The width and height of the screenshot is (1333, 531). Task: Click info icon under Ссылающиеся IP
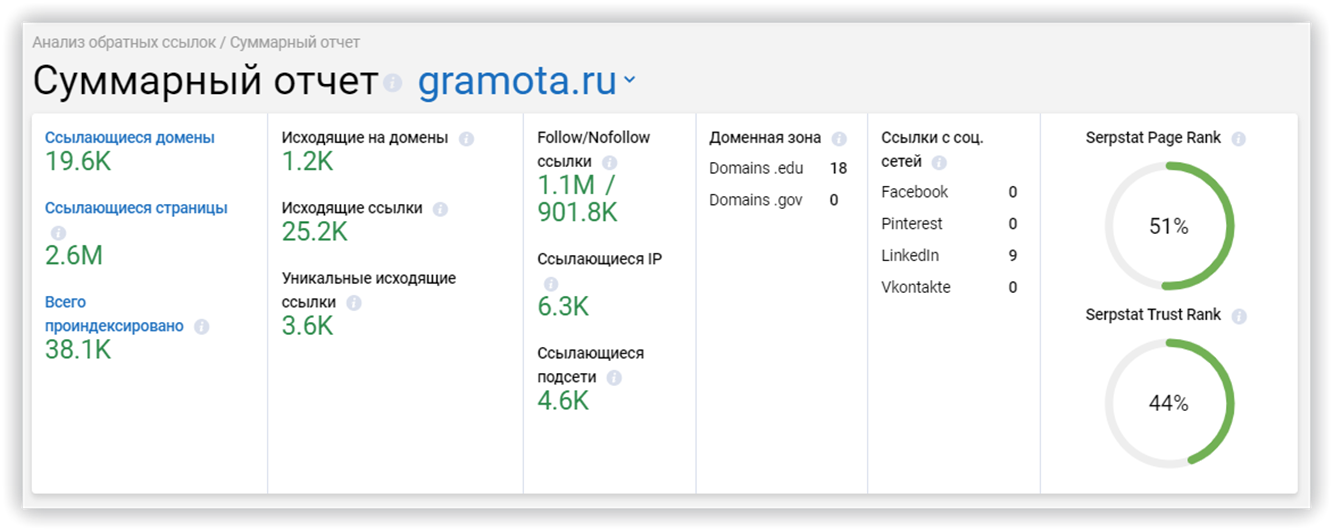551,284
